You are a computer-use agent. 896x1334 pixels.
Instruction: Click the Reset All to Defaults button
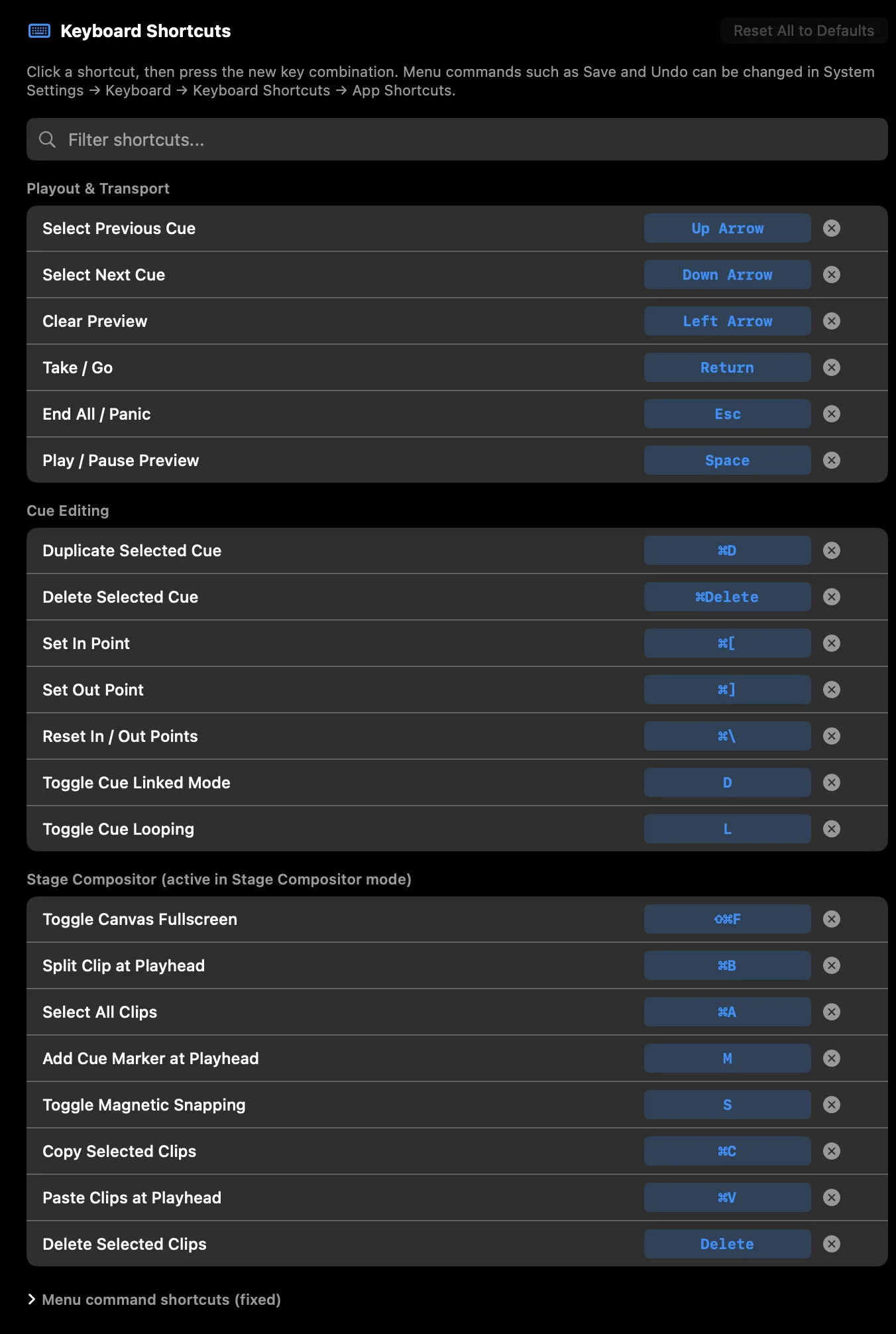pos(803,30)
